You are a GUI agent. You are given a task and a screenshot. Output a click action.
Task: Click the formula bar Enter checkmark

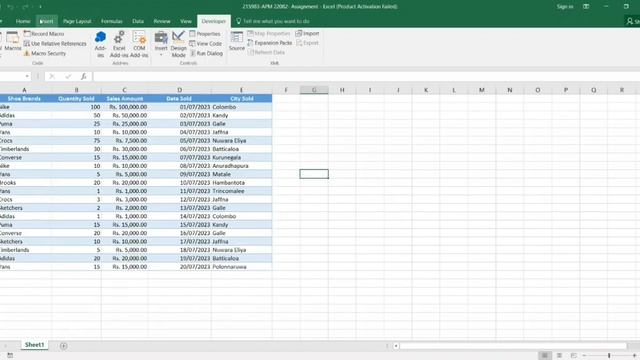pyautogui.click(x=68, y=76)
